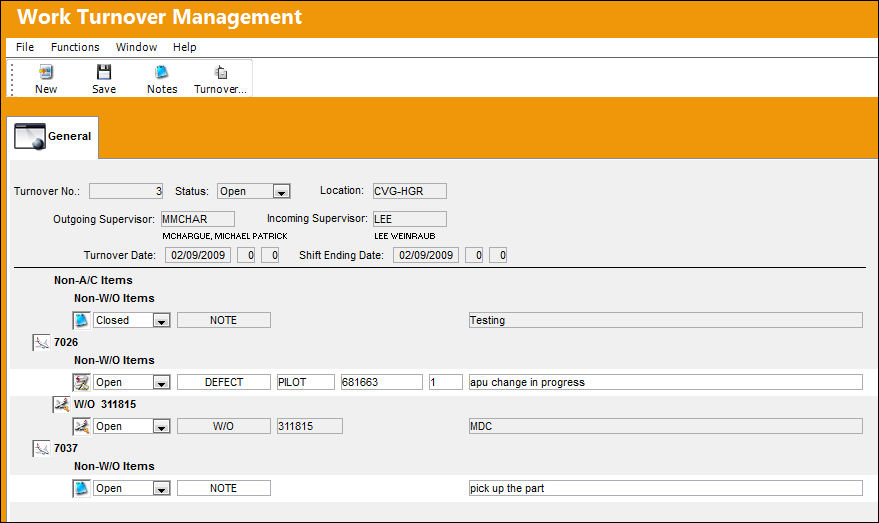
Task: Open the Functions menu
Action: point(75,47)
